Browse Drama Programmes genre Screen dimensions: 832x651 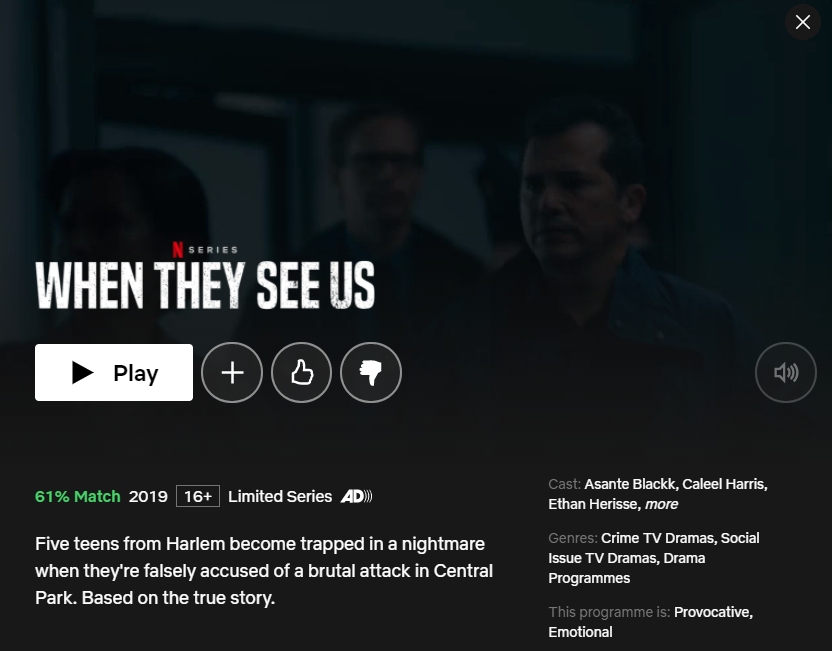pyautogui.click(x=627, y=568)
